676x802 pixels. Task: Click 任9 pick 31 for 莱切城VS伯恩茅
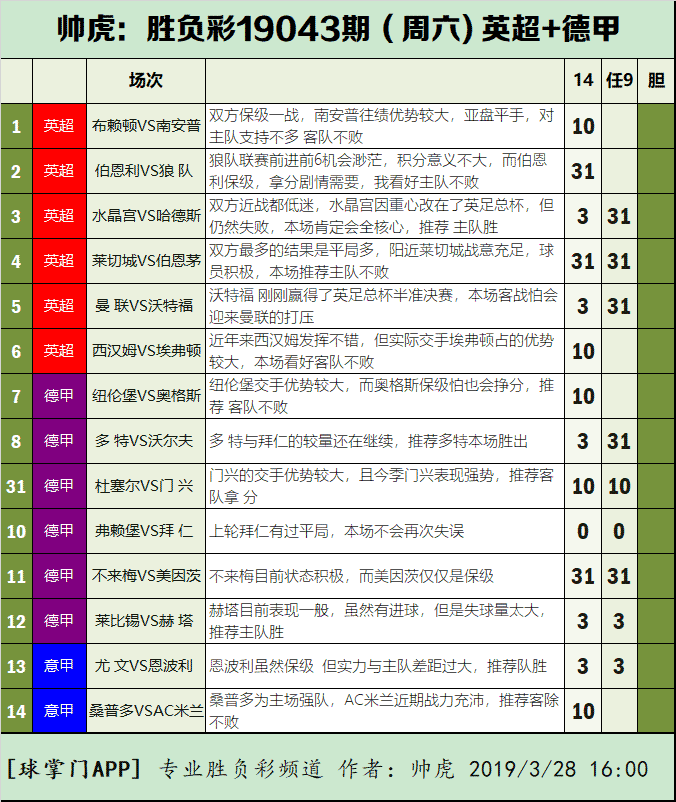click(619, 261)
